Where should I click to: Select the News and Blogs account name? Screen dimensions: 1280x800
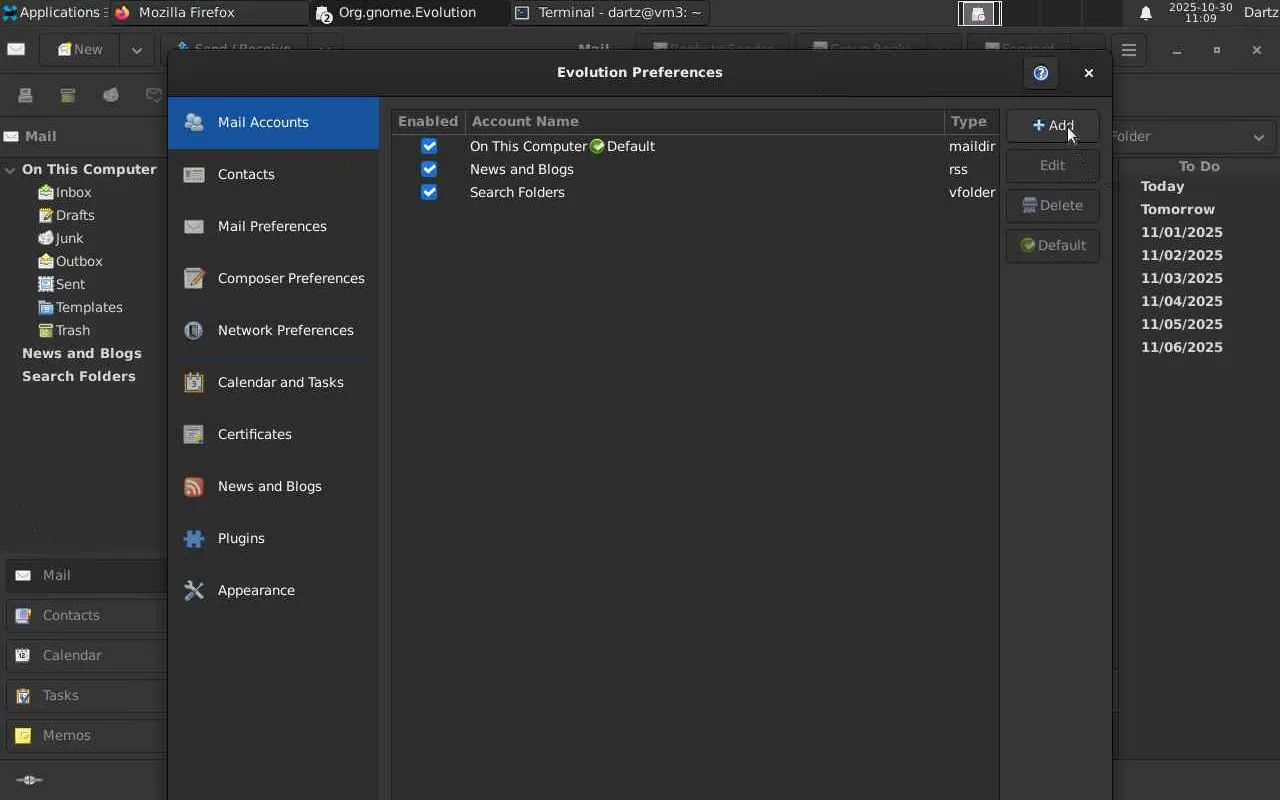tap(522, 169)
